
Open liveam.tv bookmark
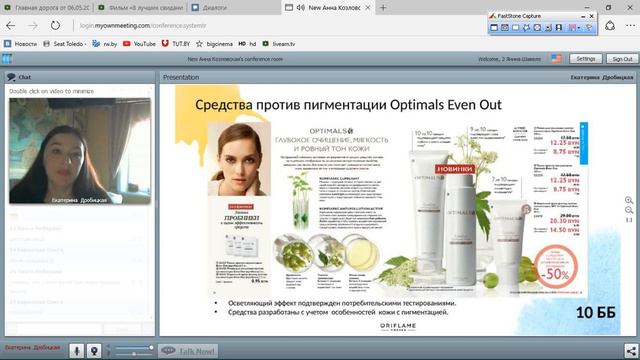point(278,44)
